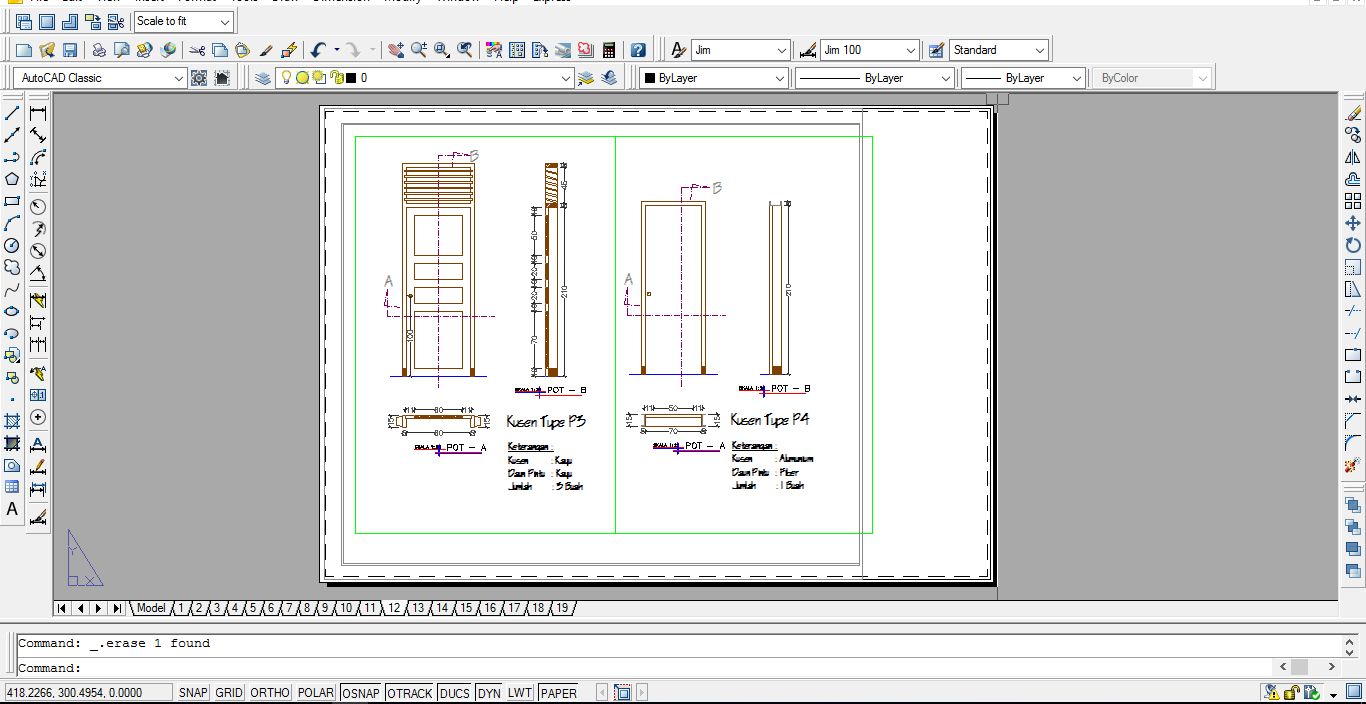Click the Save icon in the standard toolbar
The image size is (1366, 704).
coord(70,50)
